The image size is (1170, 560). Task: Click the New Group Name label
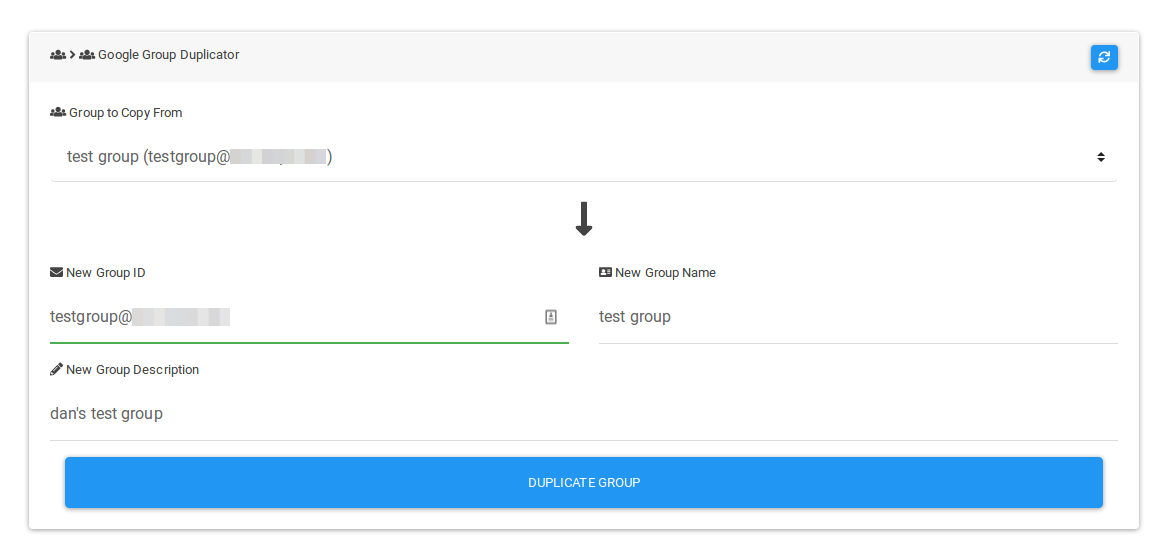665,273
